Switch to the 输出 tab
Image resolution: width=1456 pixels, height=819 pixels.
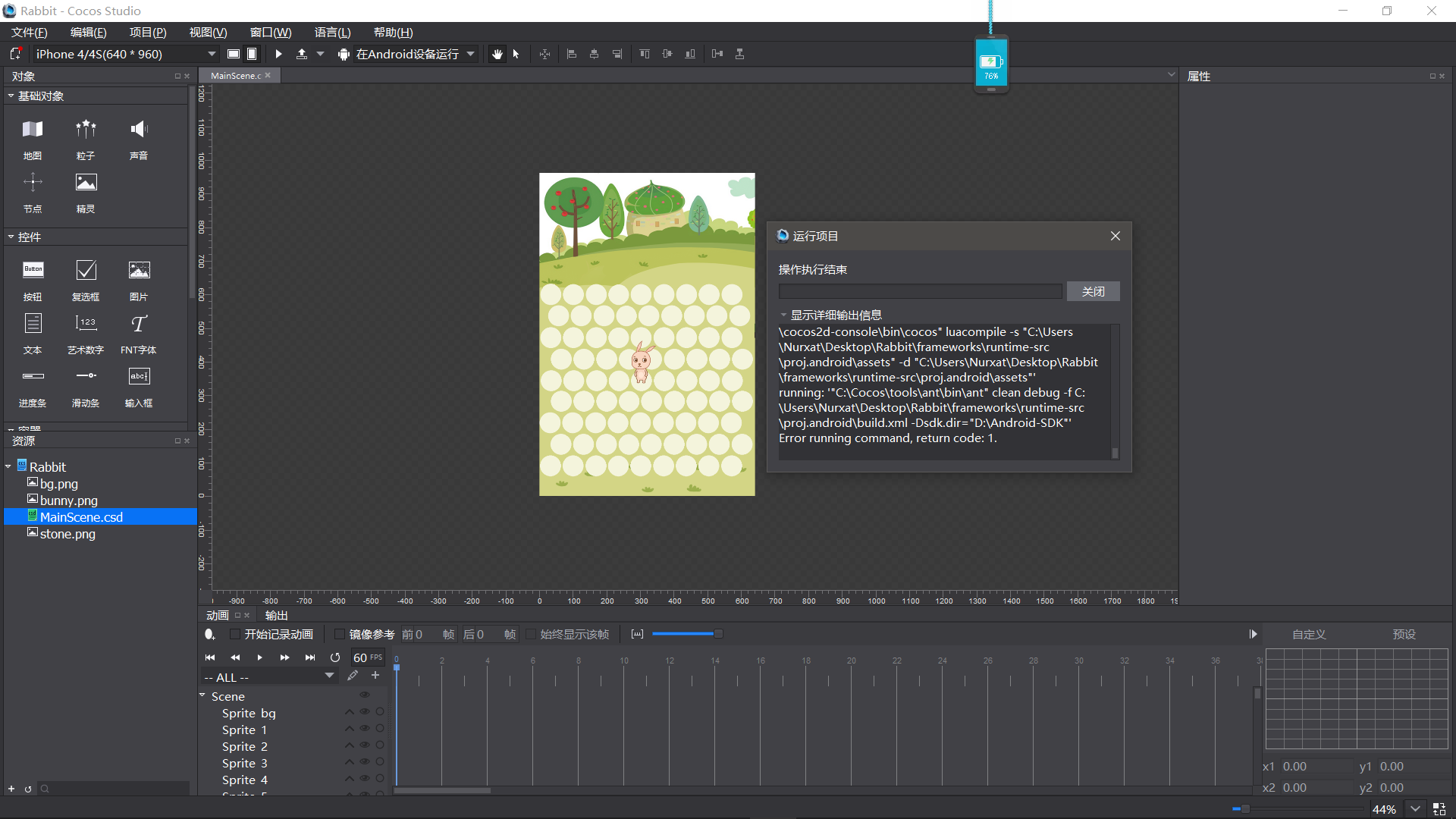[276, 615]
